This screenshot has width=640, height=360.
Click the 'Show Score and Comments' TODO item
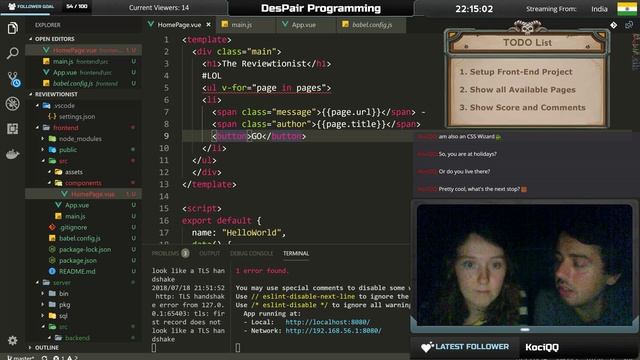tap(522, 108)
